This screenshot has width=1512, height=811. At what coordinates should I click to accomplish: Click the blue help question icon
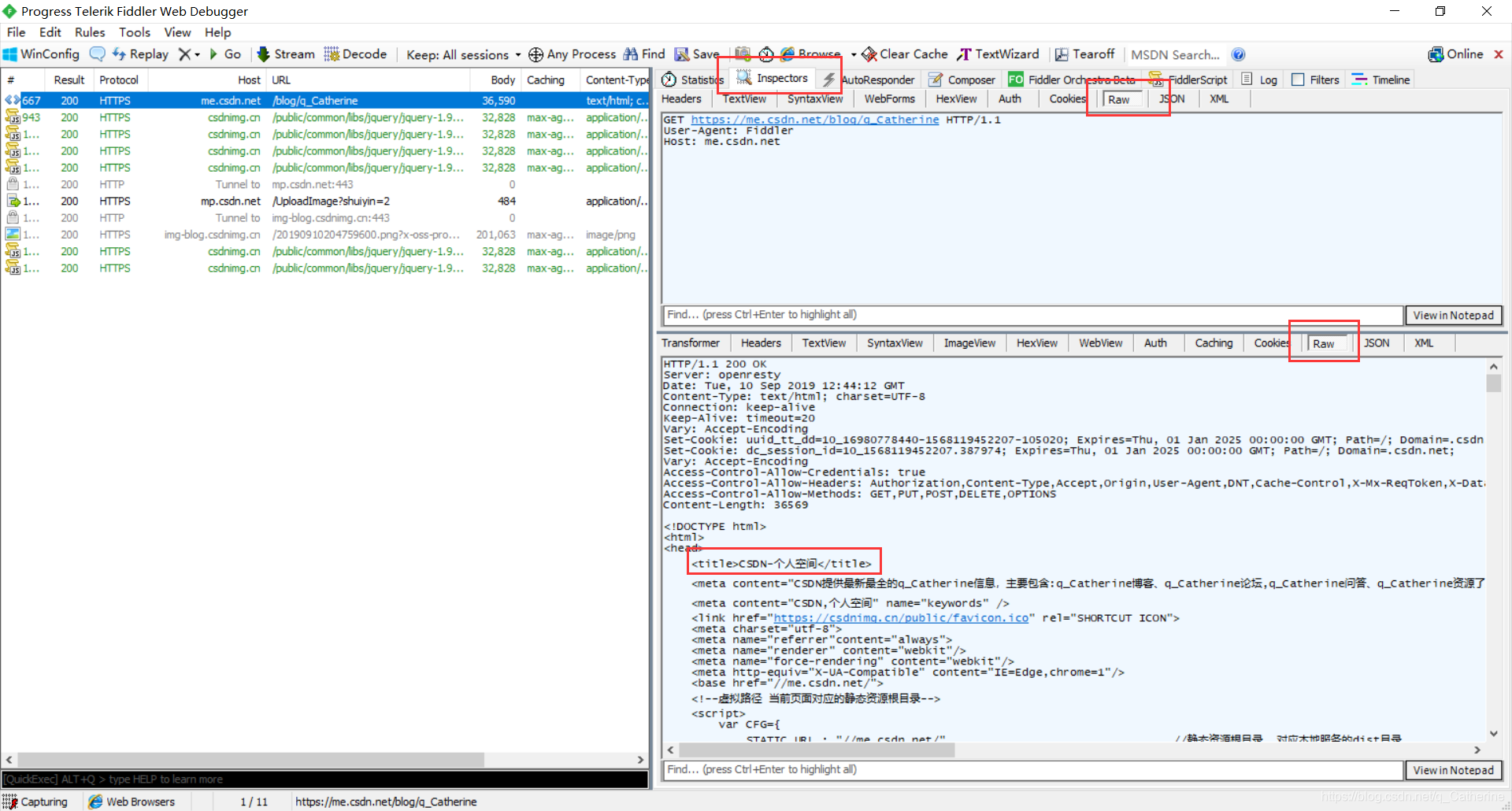[x=1238, y=54]
